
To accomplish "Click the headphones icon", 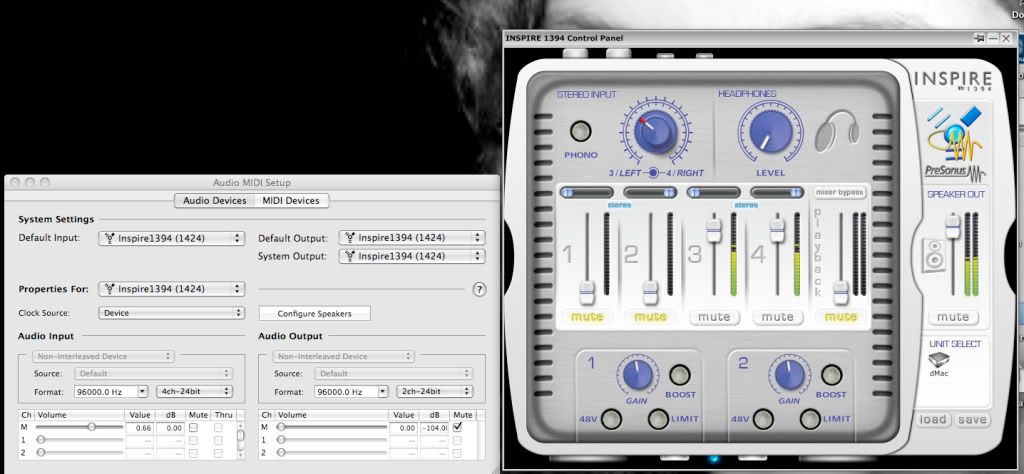I will (837, 131).
